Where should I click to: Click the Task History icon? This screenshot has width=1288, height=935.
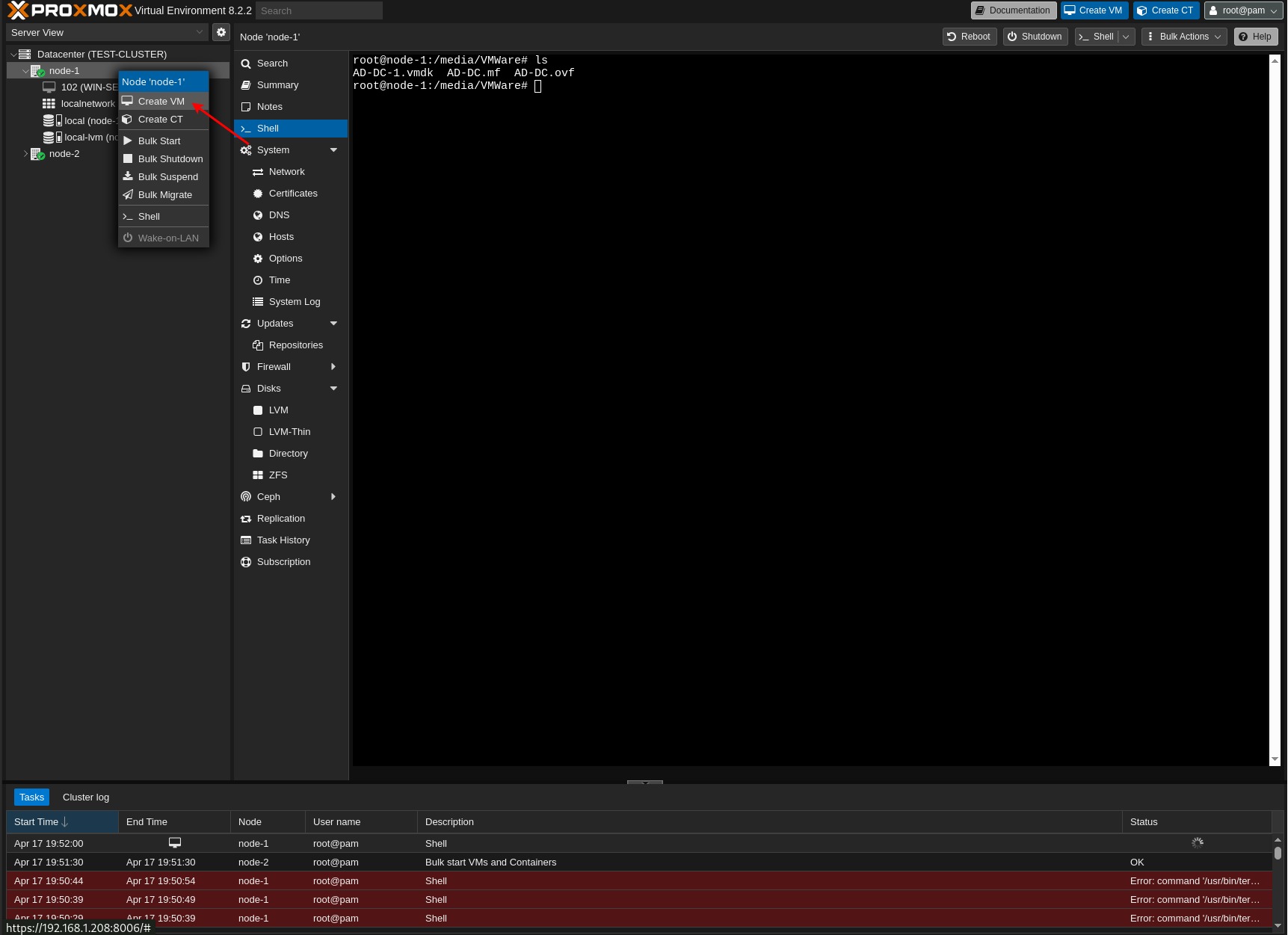tap(246, 540)
